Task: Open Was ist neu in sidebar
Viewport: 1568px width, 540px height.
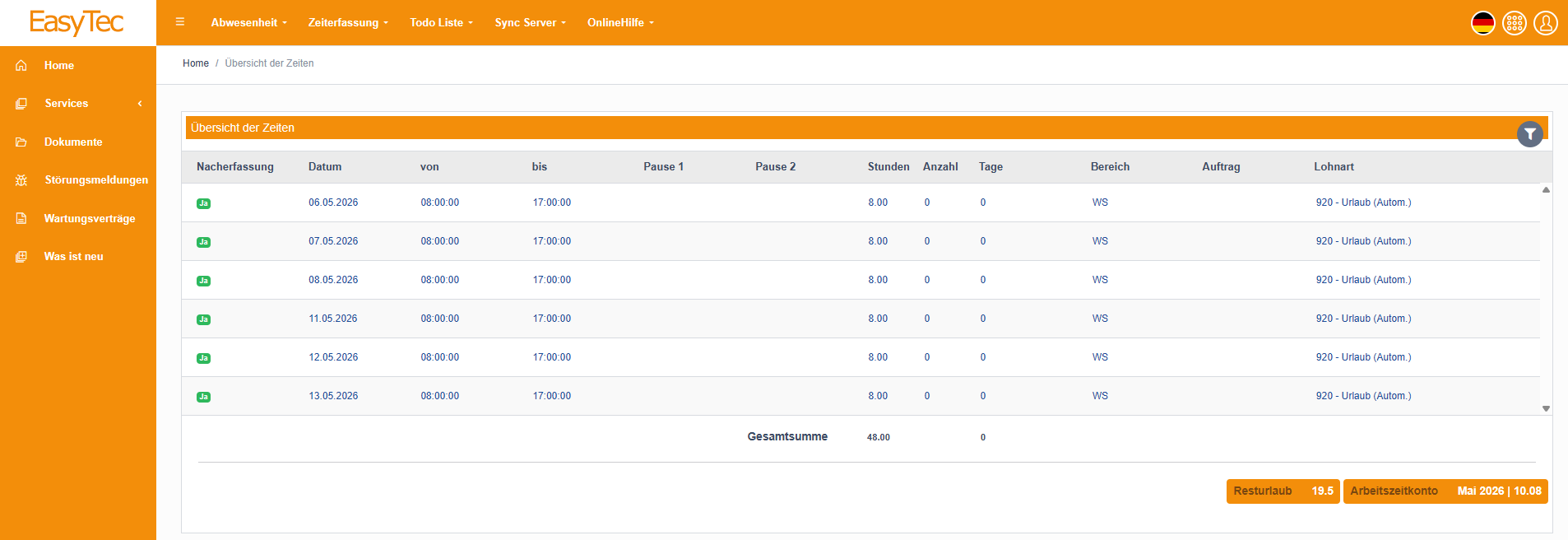Action: tap(74, 257)
